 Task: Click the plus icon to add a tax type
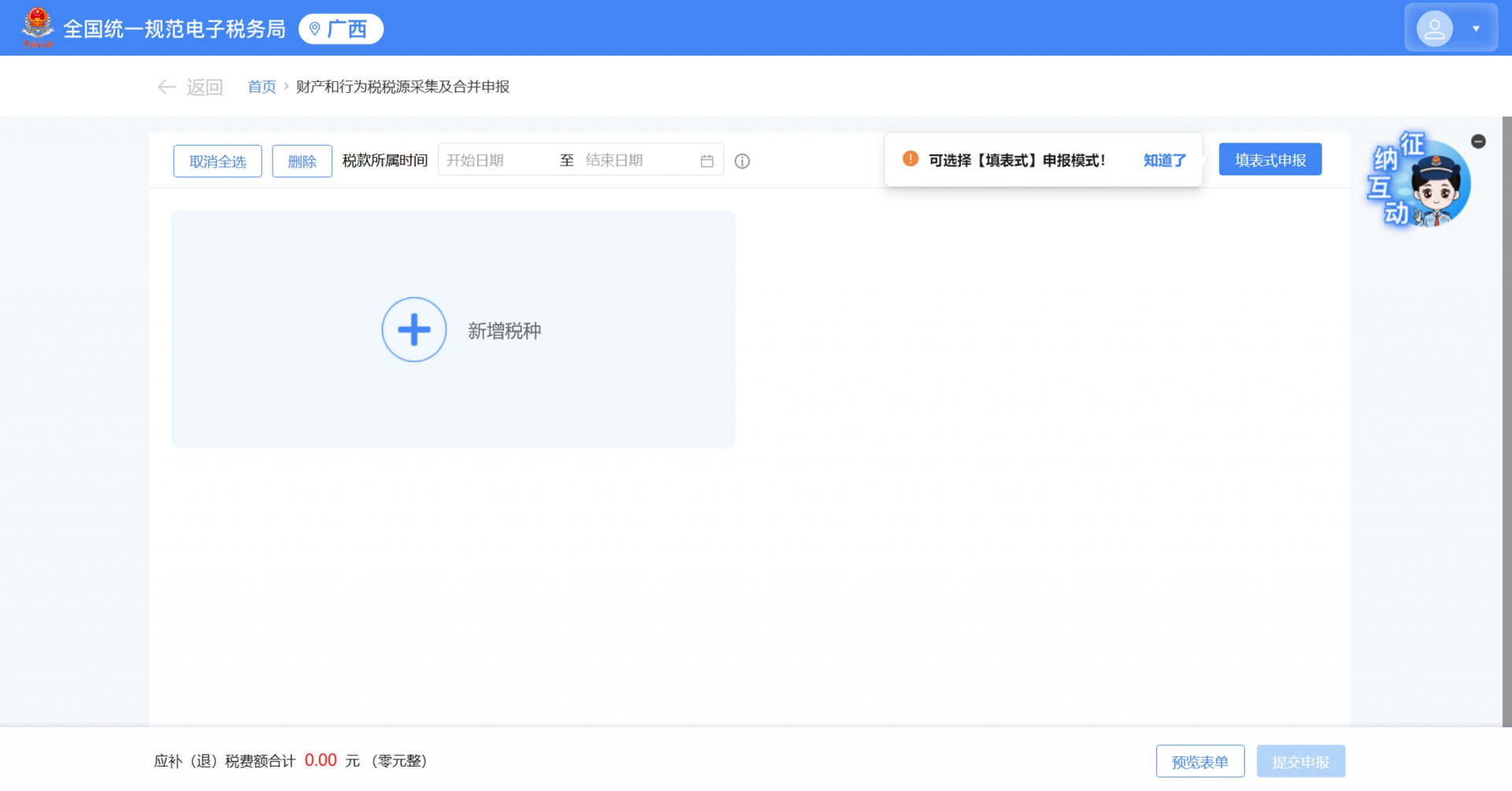(413, 329)
